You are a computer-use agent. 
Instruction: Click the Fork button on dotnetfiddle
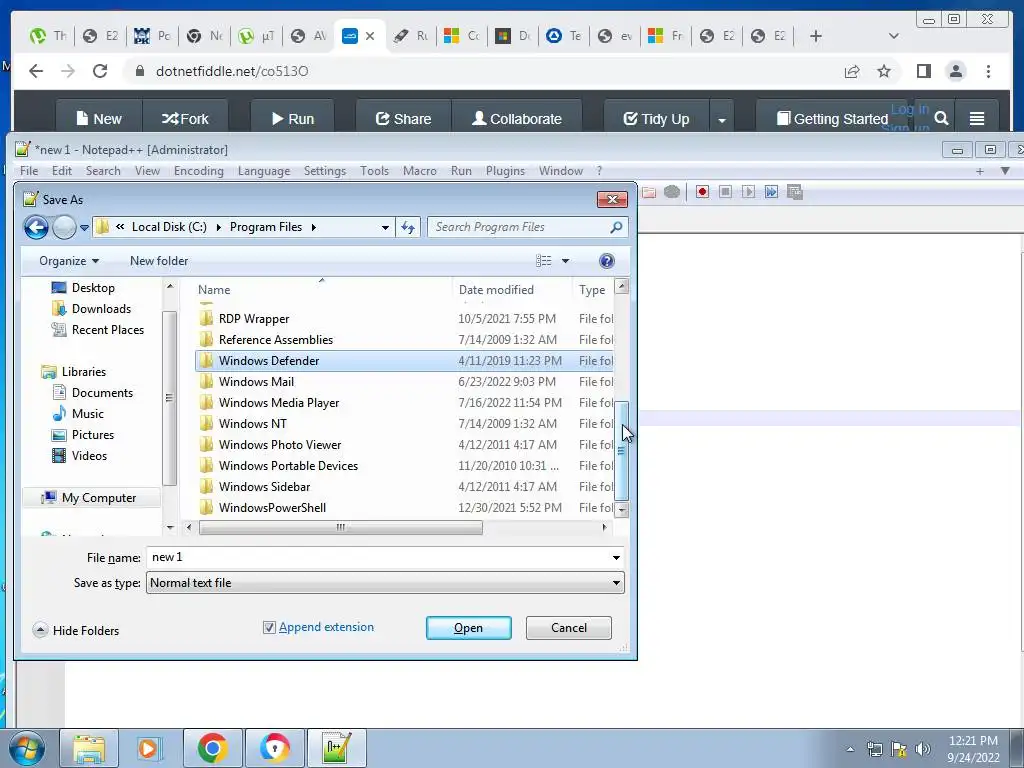point(185,119)
